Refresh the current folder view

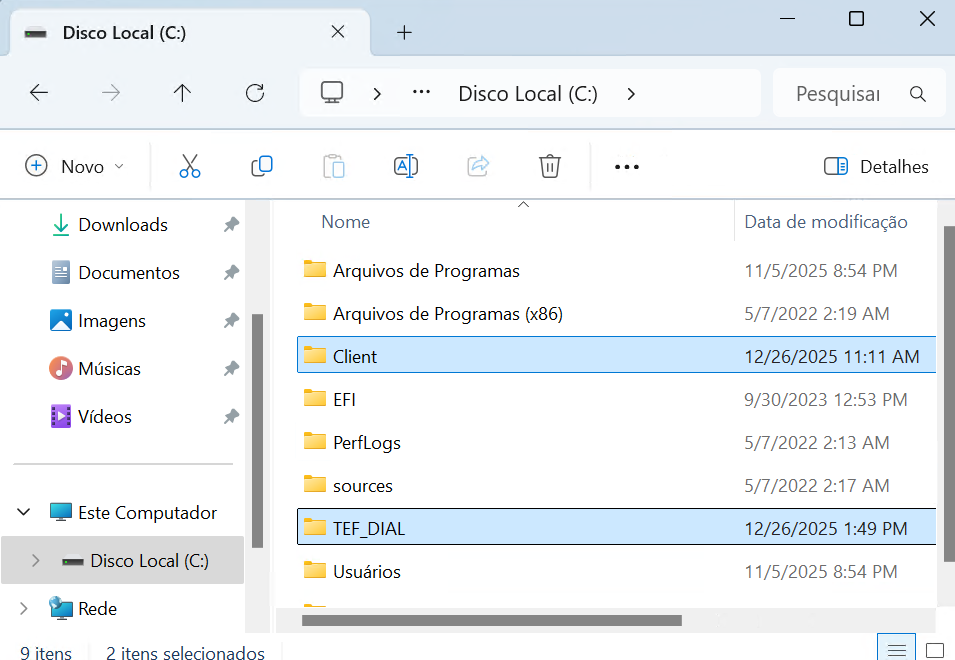click(255, 93)
